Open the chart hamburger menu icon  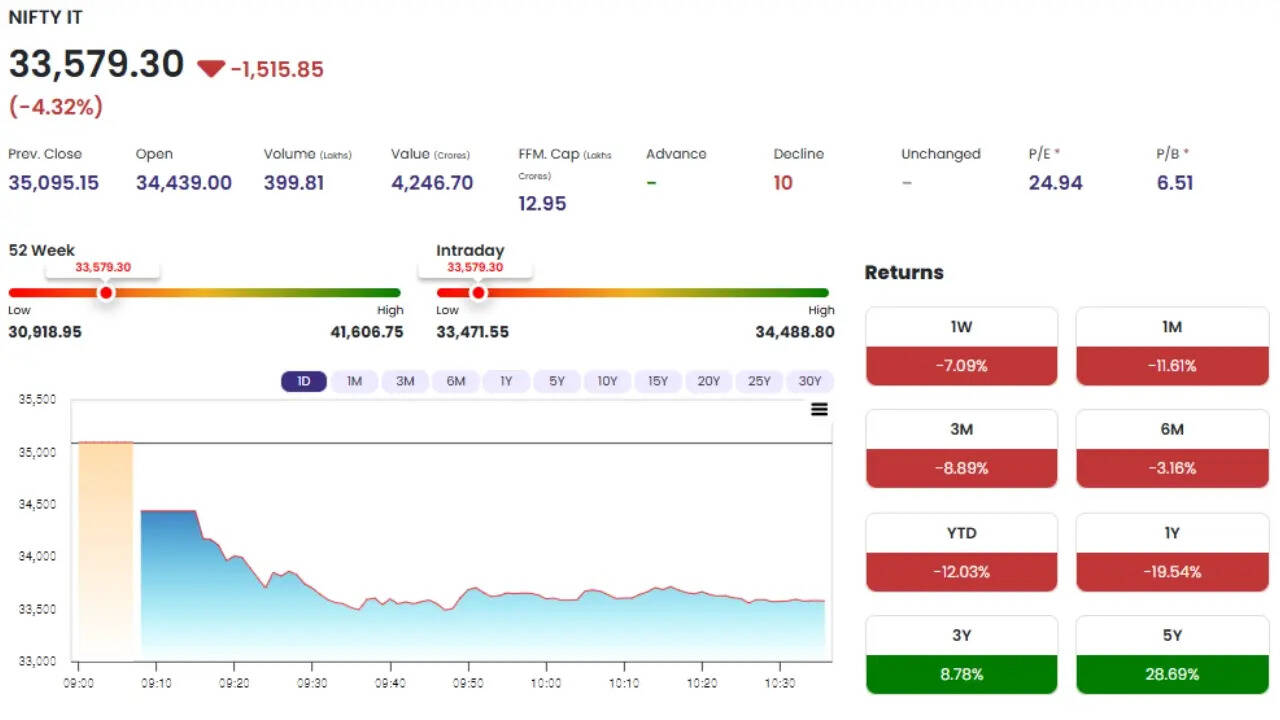tap(819, 409)
